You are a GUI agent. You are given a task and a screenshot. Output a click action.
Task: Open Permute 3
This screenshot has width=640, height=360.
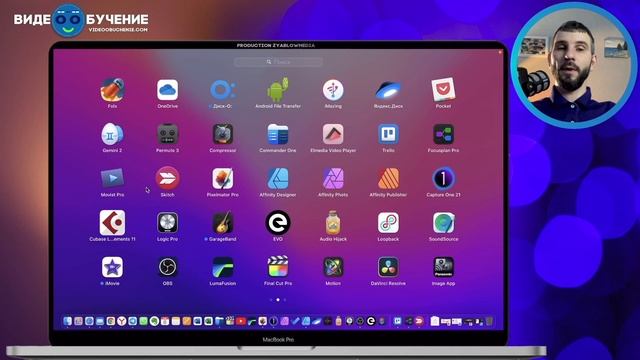(x=167, y=134)
